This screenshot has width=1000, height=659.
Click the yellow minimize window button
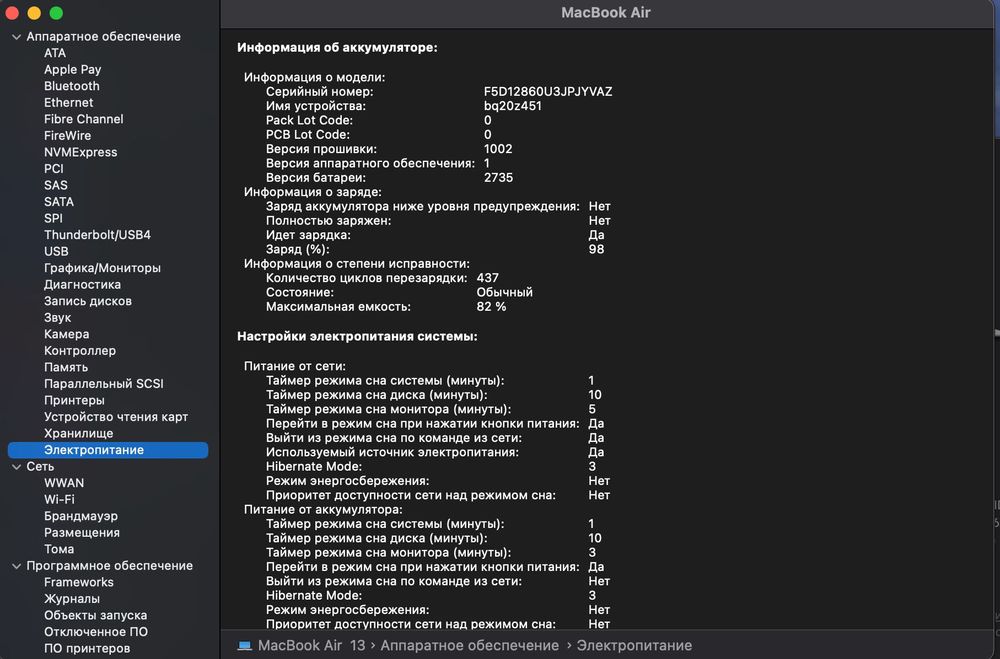[34, 13]
